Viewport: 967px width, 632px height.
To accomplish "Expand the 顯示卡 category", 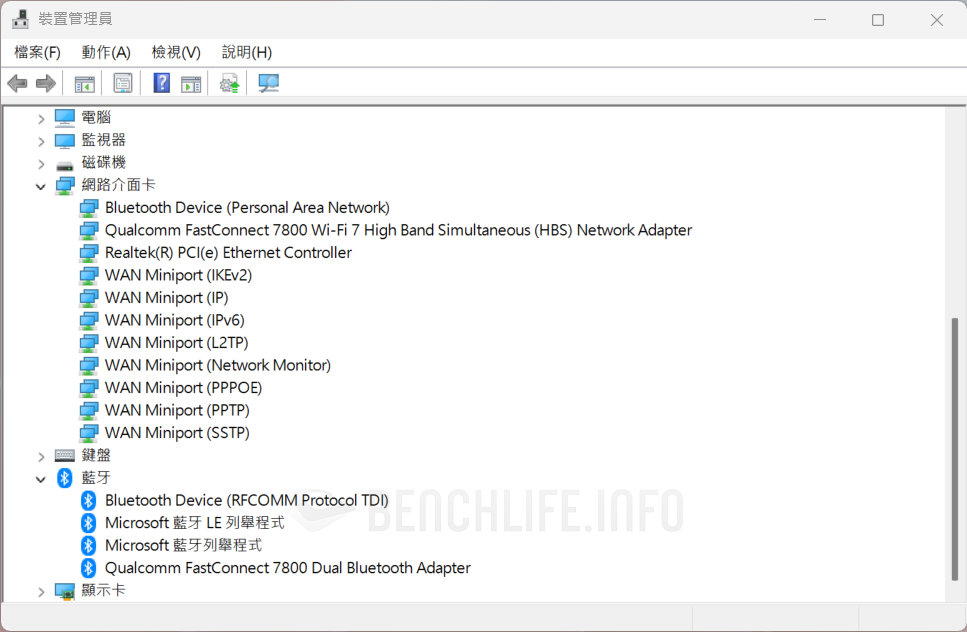I will click(41, 591).
